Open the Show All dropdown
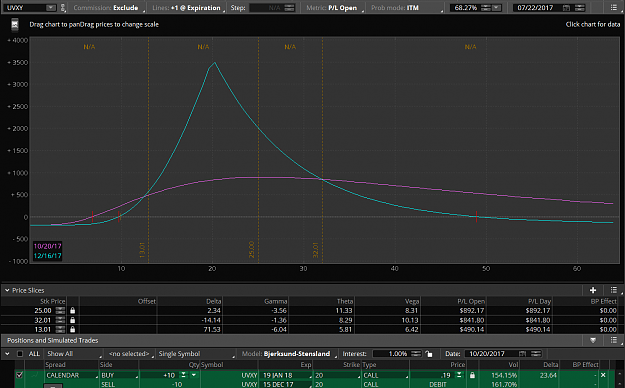This screenshot has height=388, width=625. (x=73, y=354)
